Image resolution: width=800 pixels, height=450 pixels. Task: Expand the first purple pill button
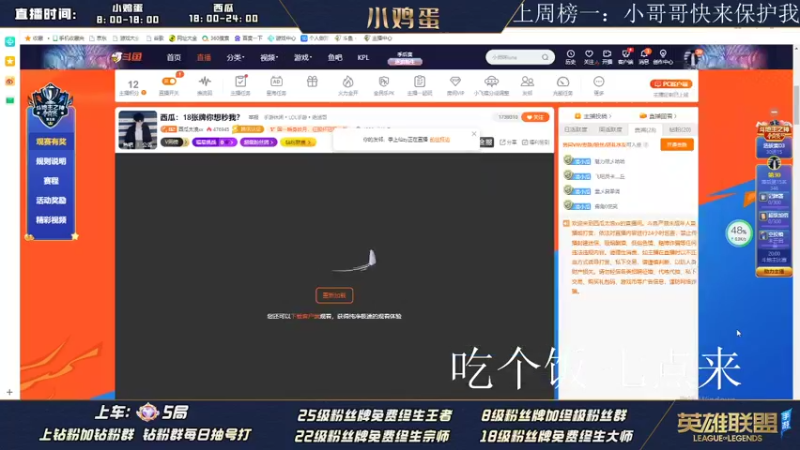214,142
